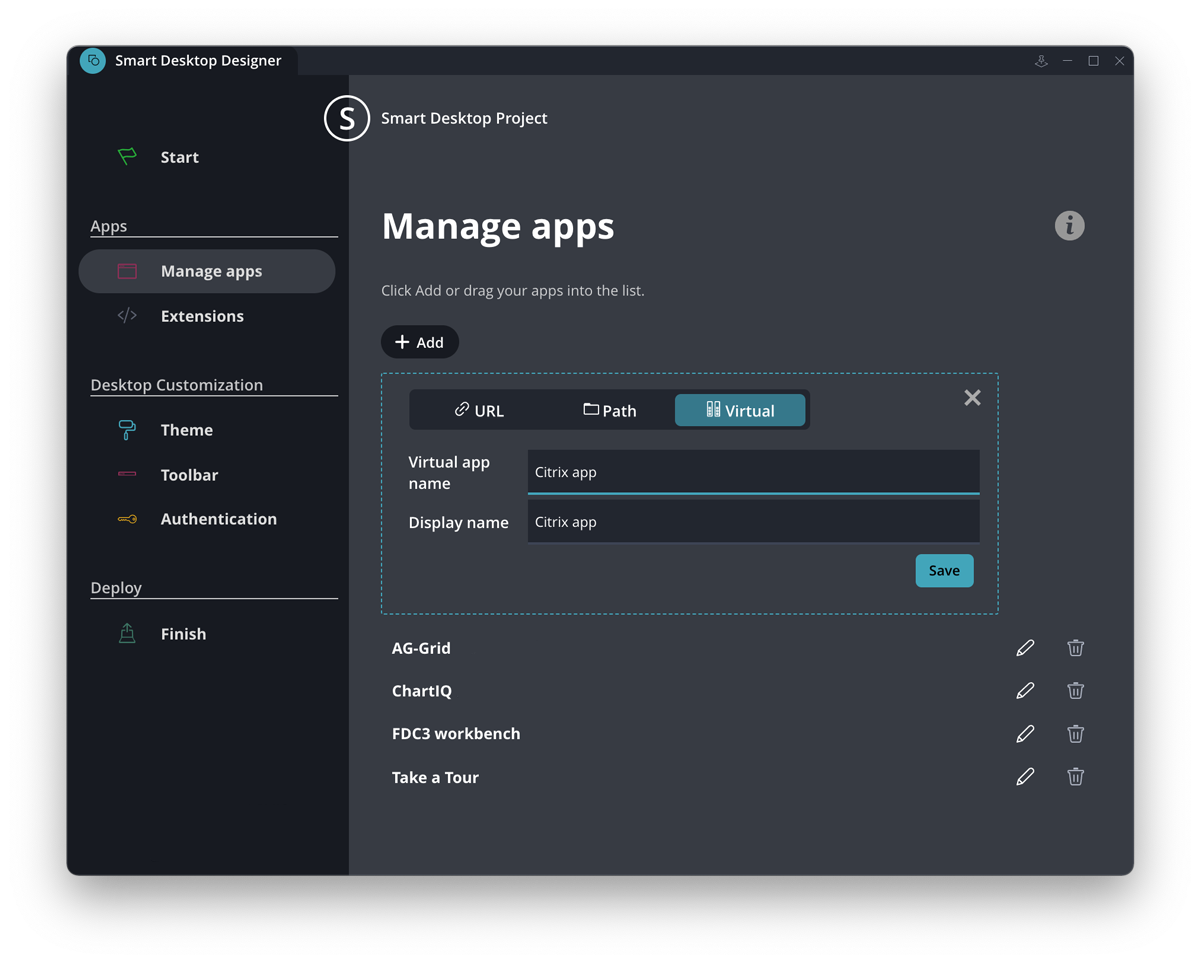Click the Finish deploy icon
This screenshot has width=1200, height=963.
point(127,633)
